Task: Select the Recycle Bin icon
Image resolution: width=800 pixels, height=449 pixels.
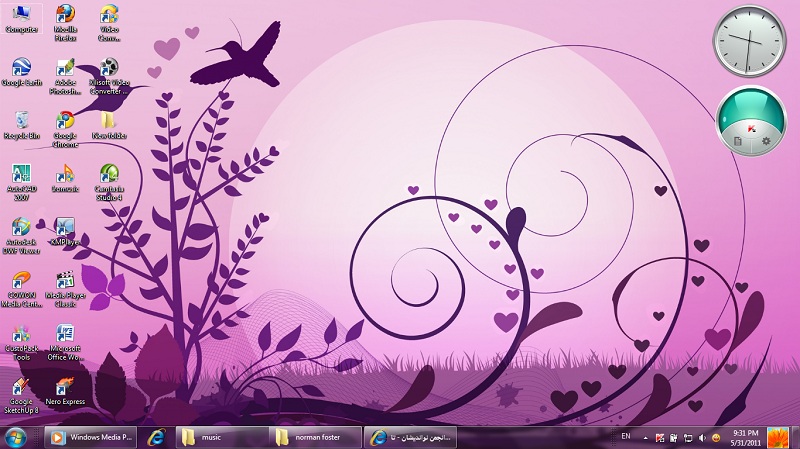Action: tap(21, 123)
